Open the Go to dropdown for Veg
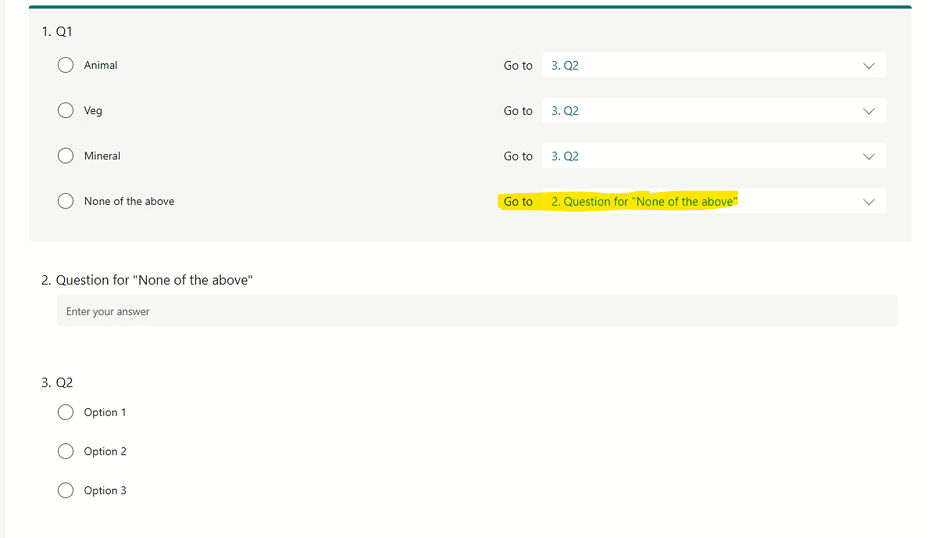This screenshot has height=538, width=928. coord(714,111)
